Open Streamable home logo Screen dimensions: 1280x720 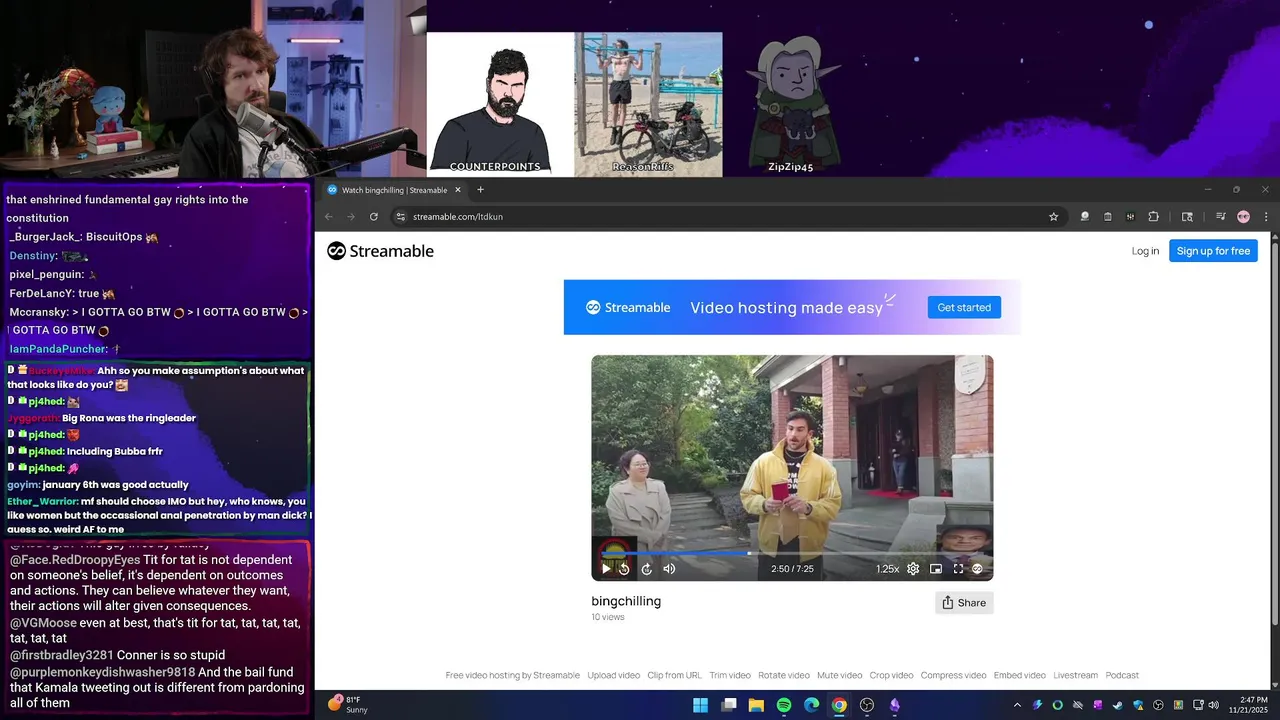pos(380,251)
